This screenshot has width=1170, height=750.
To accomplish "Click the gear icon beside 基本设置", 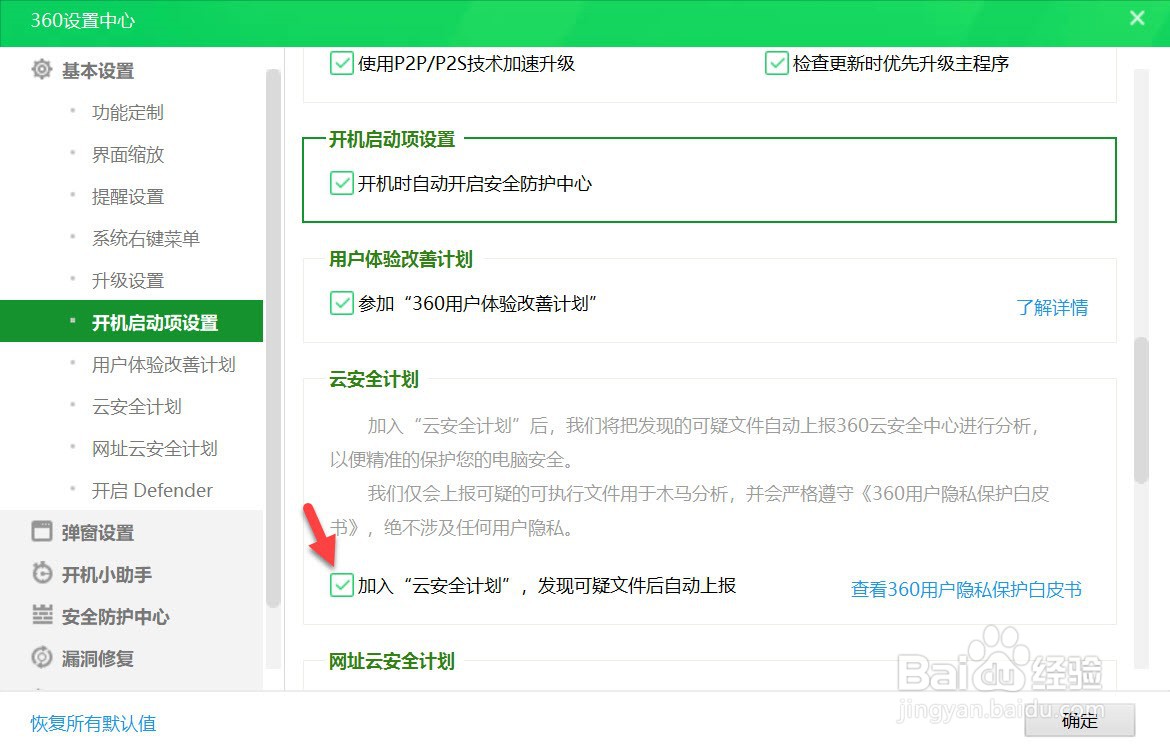I will tap(42, 69).
